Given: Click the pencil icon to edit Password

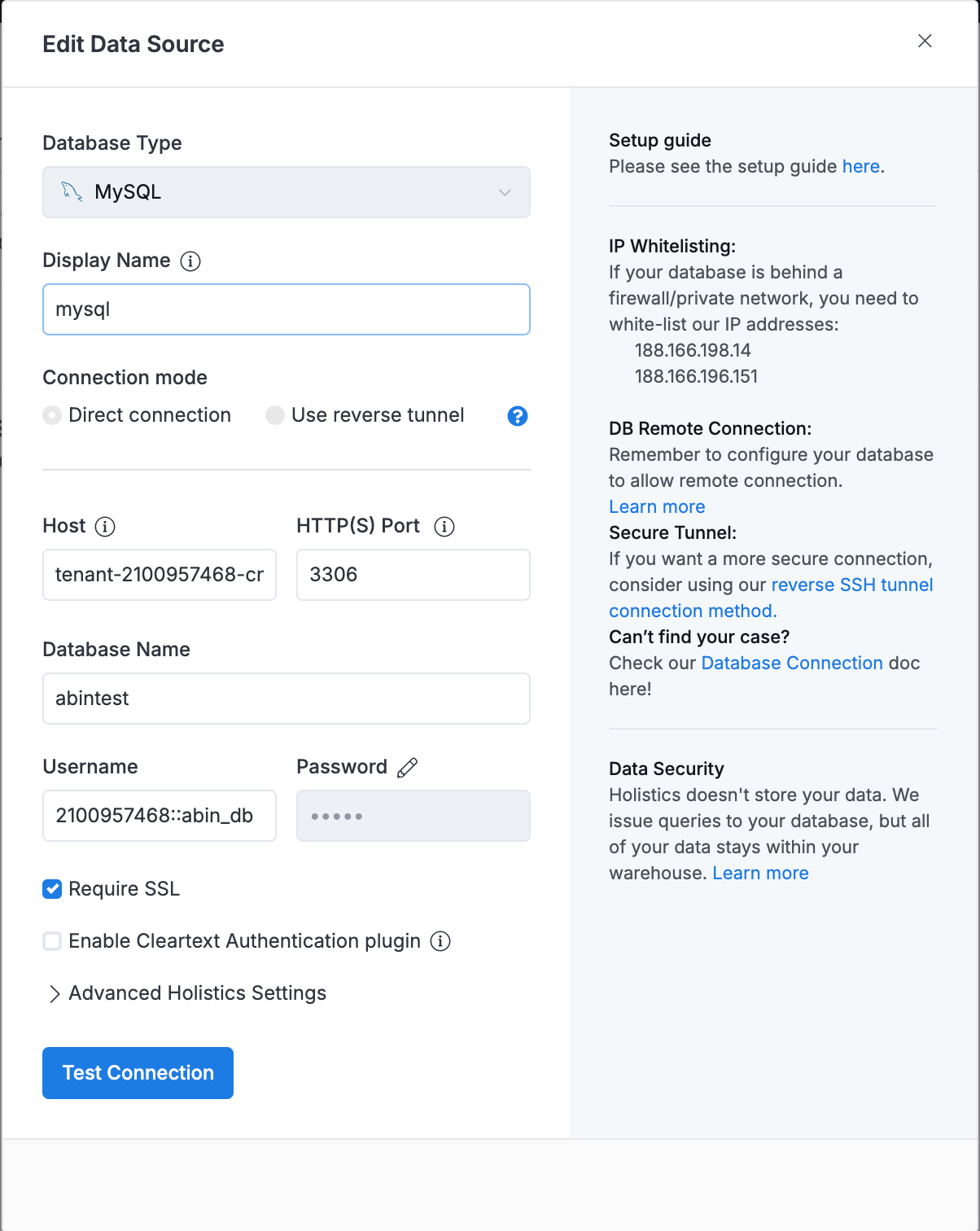Looking at the screenshot, I should (408, 768).
